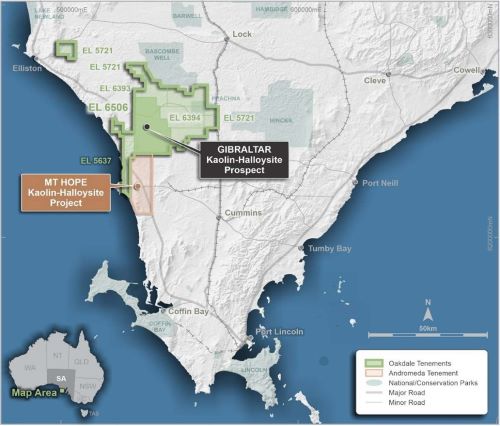Click the Port Lincoln town label
Viewport: 500px width, 426px height.
279,332
